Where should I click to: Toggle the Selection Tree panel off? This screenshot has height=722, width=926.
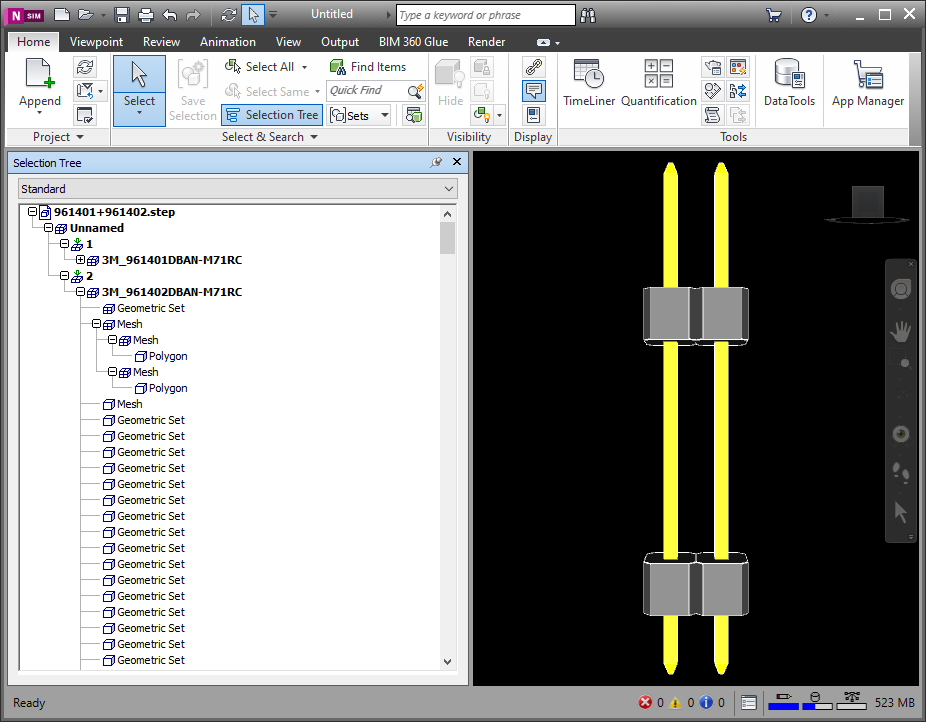click(x=456, y=162)
